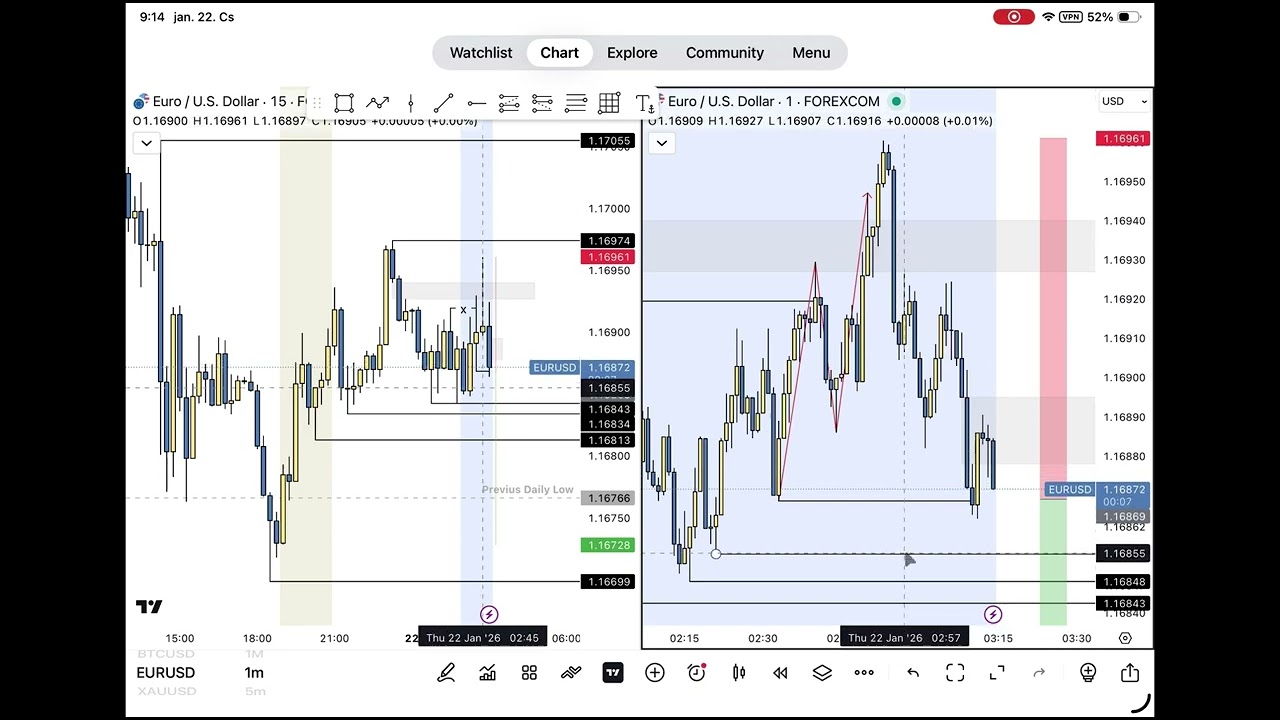Switch to the Community tab
The width and height of the screenshot is (1280, 720).
tap(725, 53)
